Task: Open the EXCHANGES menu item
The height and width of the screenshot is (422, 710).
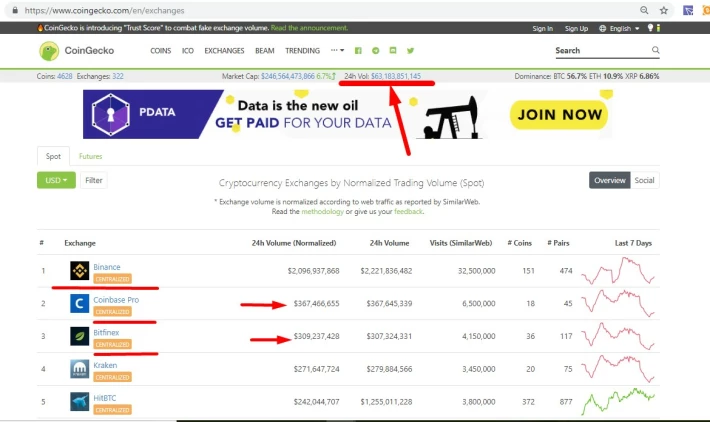Action: pyautogui.click(x=224, y=51)
